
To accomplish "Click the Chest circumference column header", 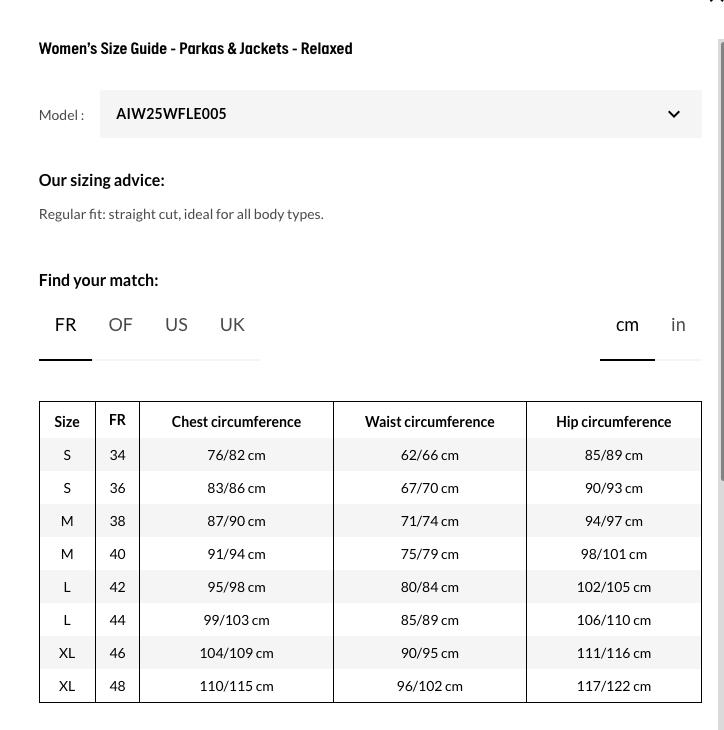I will tap(236, 422).
